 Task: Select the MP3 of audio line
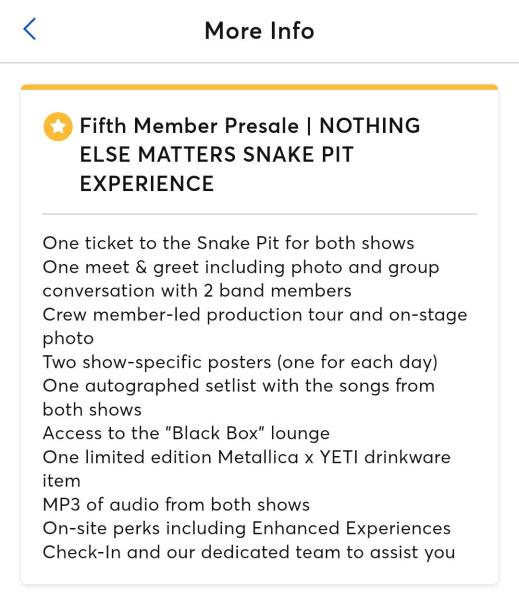[176, 505]
